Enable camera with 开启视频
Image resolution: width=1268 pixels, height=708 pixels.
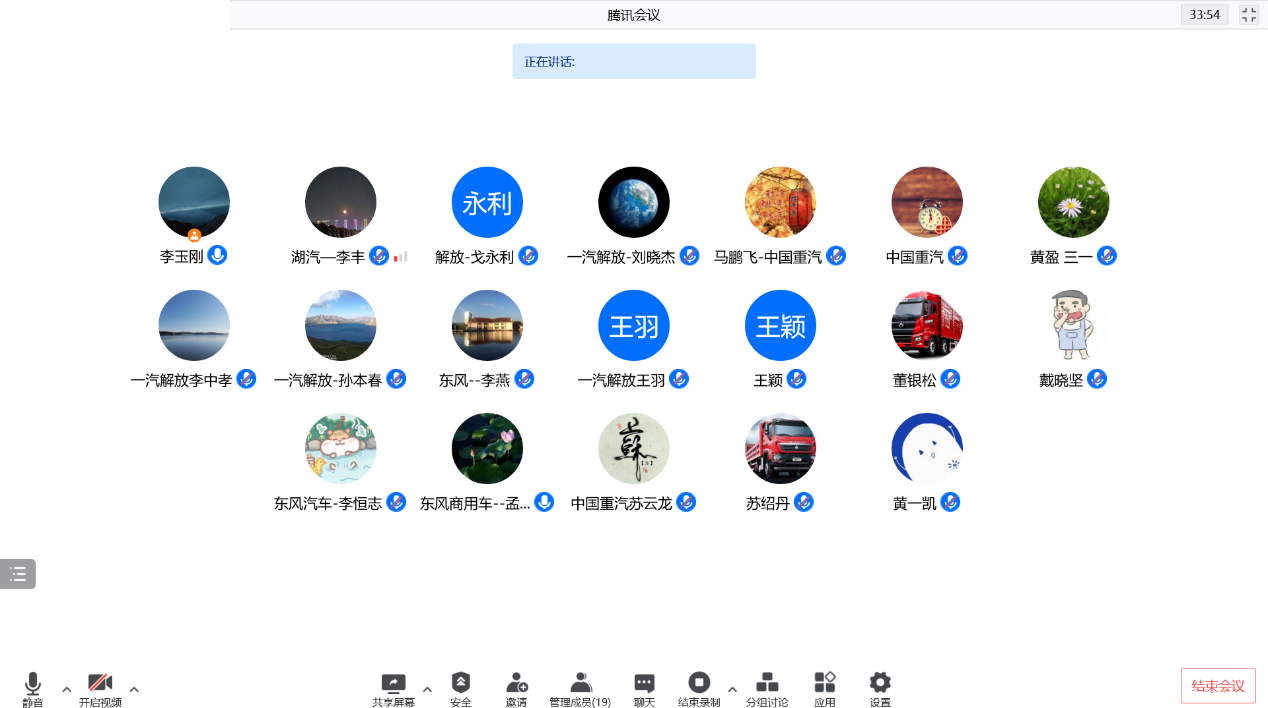100,690
